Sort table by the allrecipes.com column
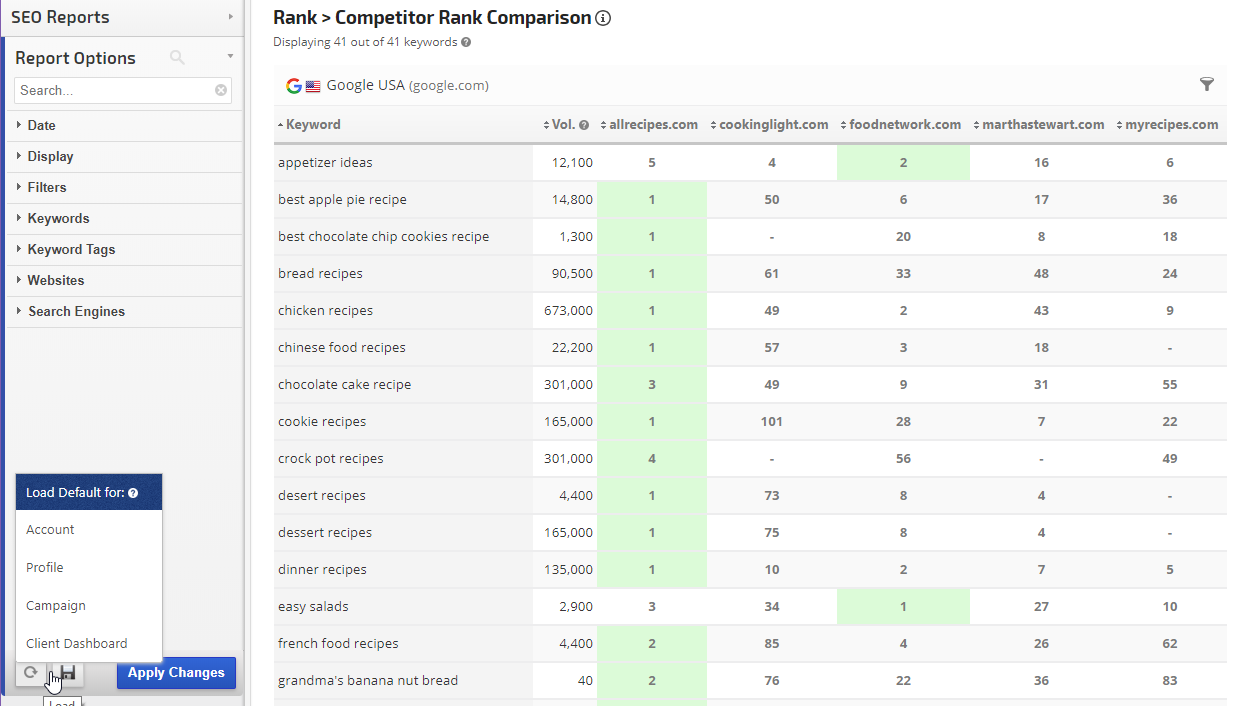The height and width of the screenshot is (706, 1235). (x=652, y=125)
